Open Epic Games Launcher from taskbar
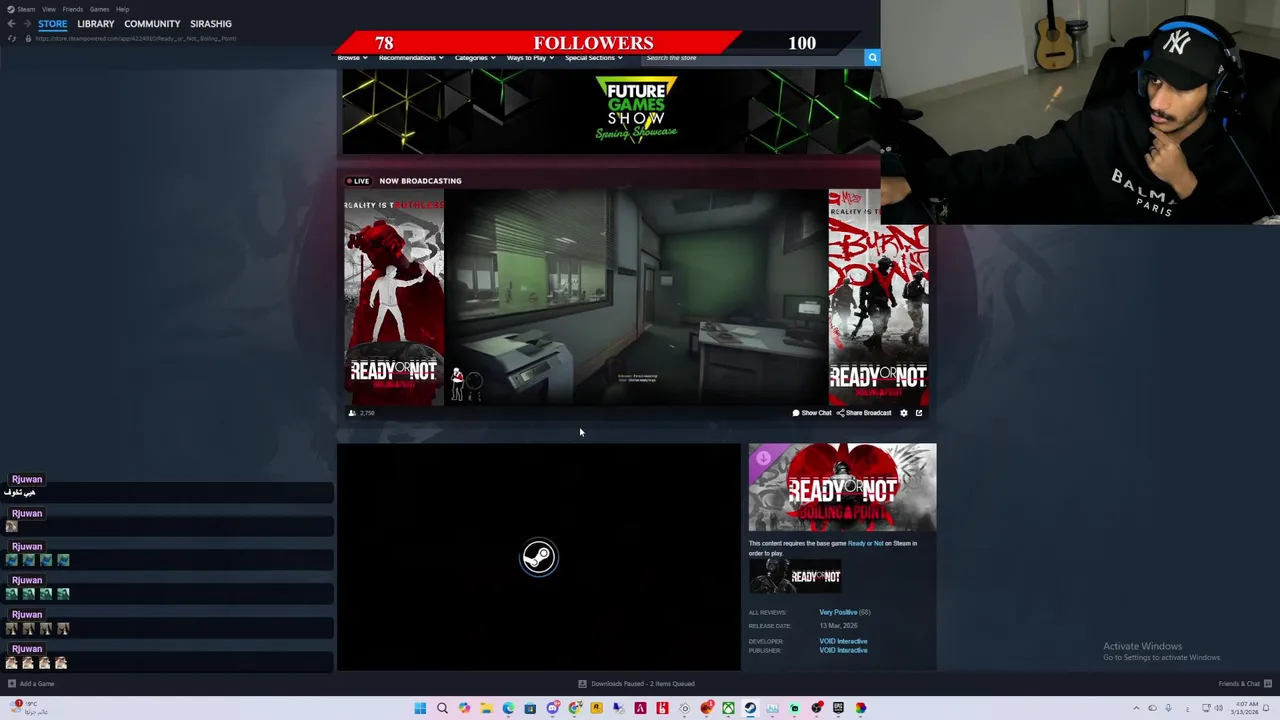Viewport: 1280px width, 720px height. click(838, 708)
